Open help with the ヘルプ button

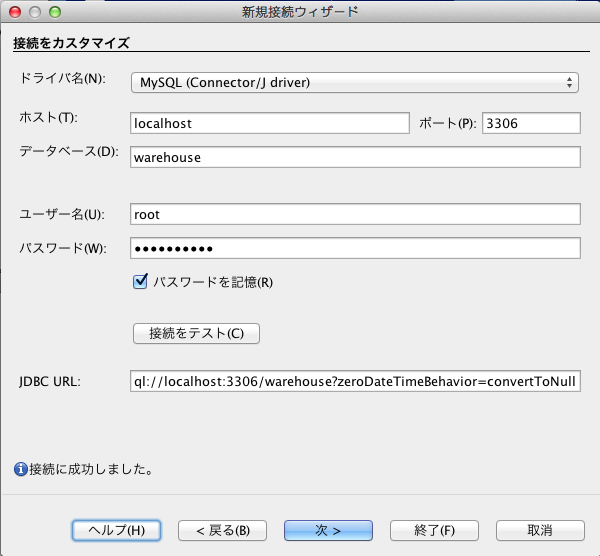(x=117, y=529)
